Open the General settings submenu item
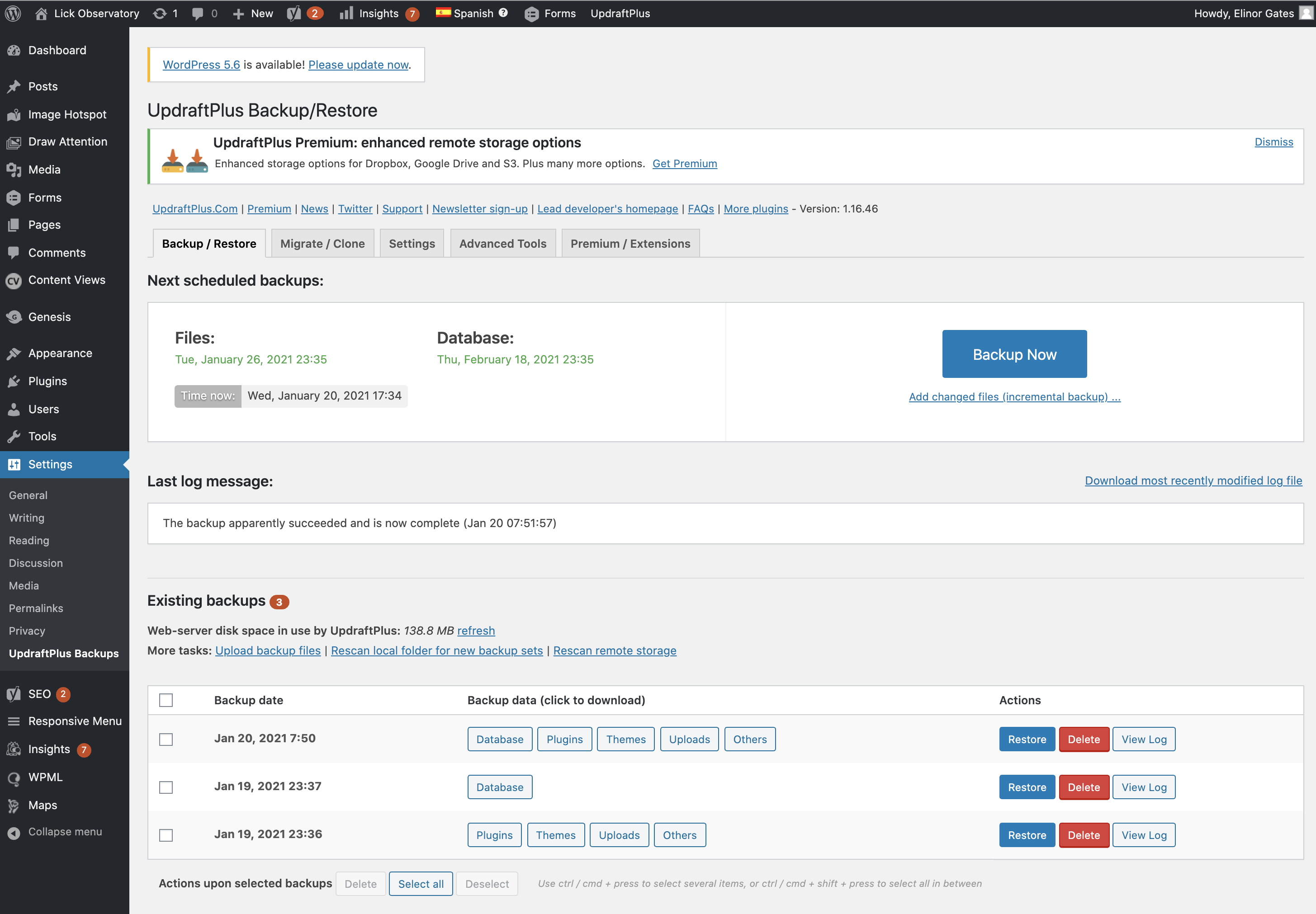This screenshot has height=914, width=1316. click(28, 495)
